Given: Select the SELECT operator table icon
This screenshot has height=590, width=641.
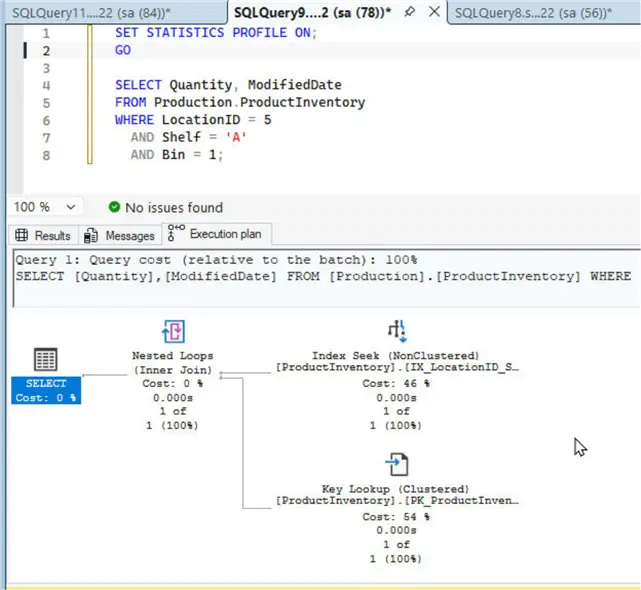Looking at the screenshot, I should 45,359.
